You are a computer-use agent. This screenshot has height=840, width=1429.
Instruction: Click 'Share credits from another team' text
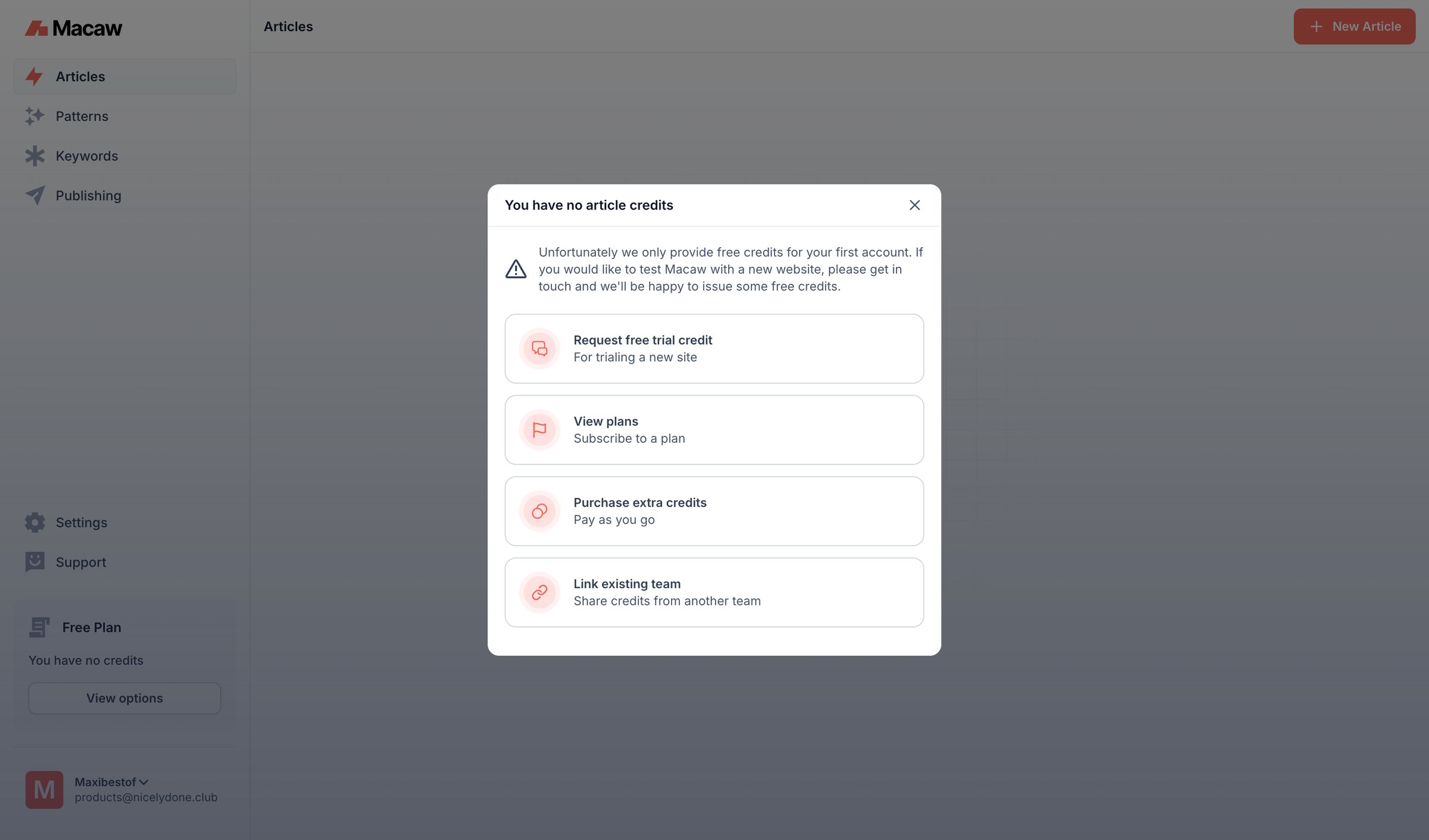pyautogui.click(x=667, y=601)
